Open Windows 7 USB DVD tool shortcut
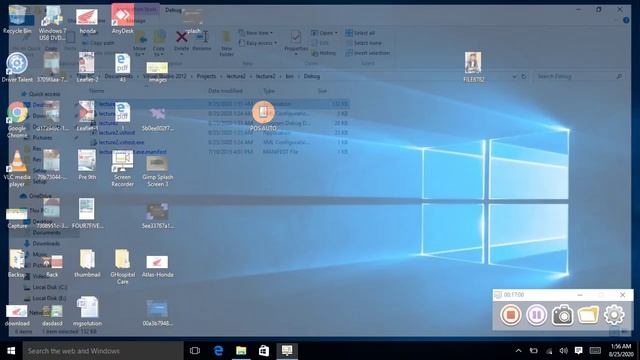640x360 pixels. tap(52, 23)
